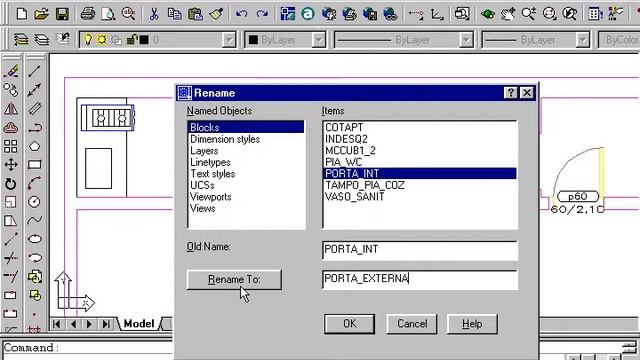Choose the Zoom Window tool
Screen dimensions: 640x360
pyautogui.click(x=549, y=14)
